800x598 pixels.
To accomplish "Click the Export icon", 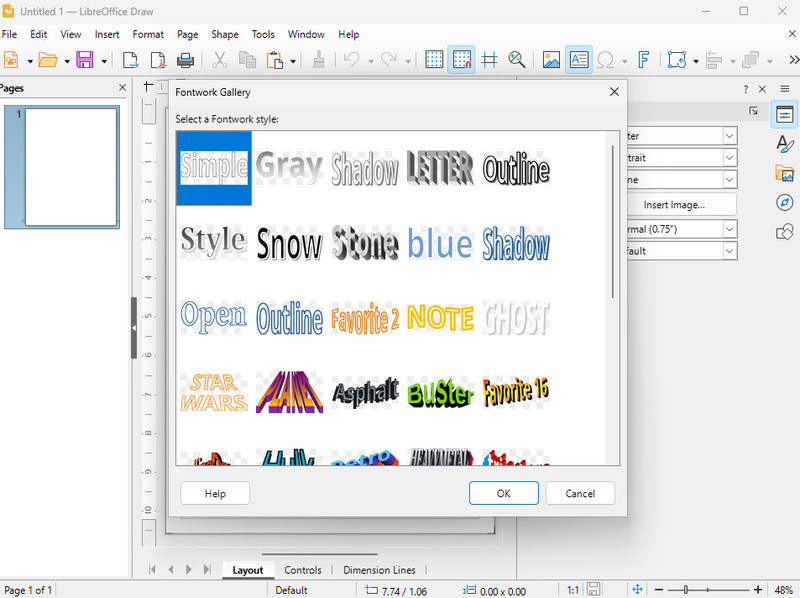I will pyautogui.click(x=131, y=60).
